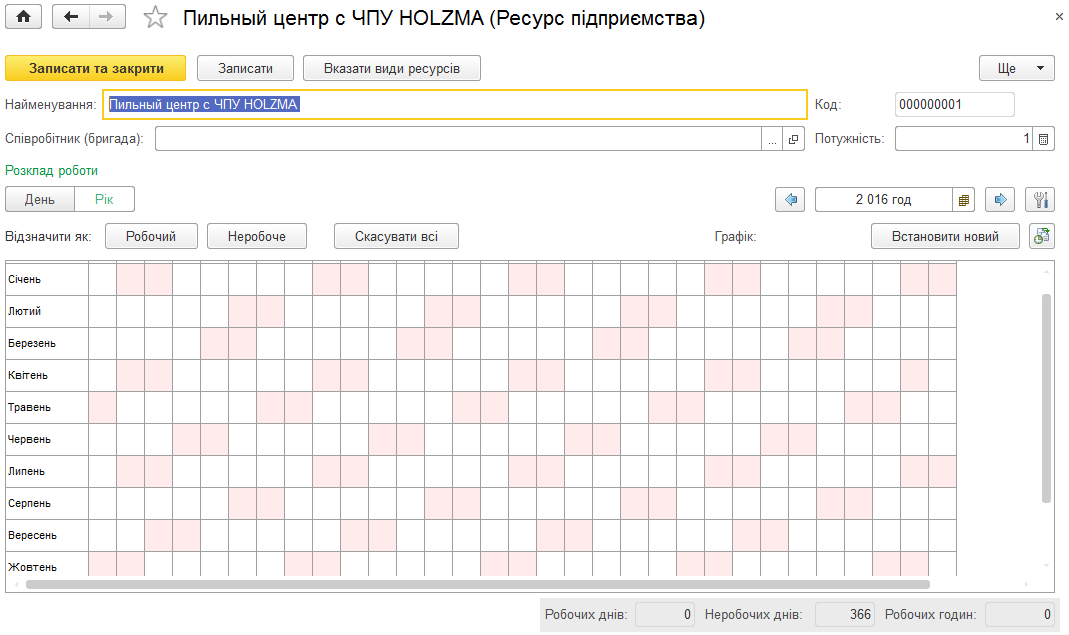Click the Записати та закрити button
The image size is (1069, 635).
click(95, 68)
